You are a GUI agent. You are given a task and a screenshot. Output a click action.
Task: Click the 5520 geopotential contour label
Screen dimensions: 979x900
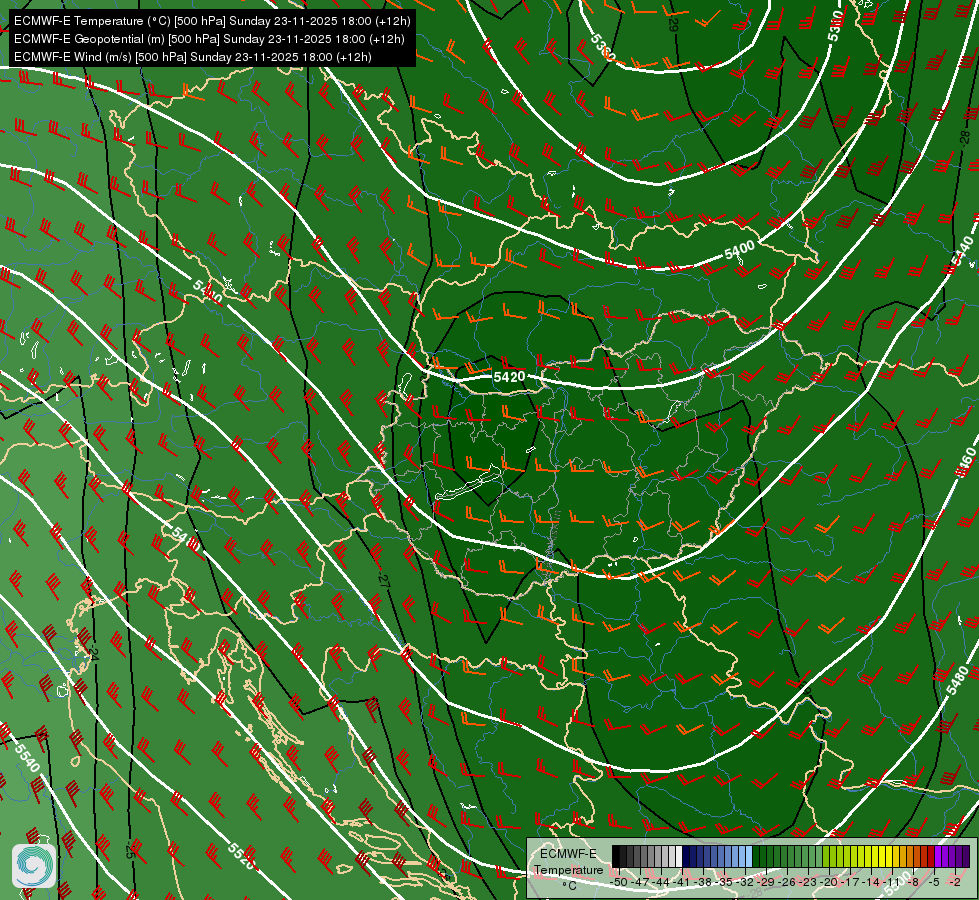[x=241, y=856]
